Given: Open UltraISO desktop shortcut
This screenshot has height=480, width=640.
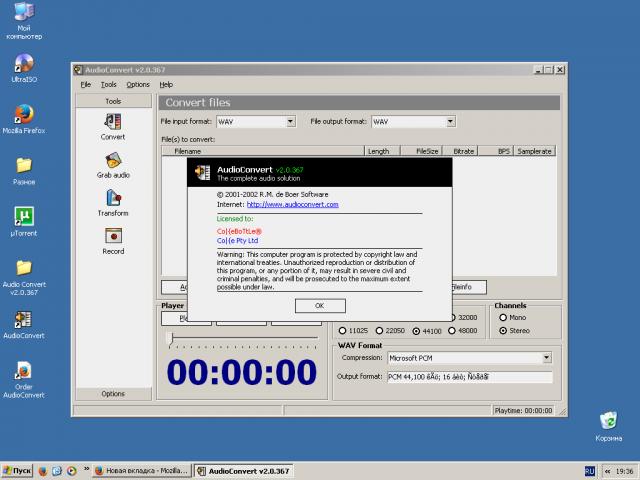Looking at the screenshot, I should pos(24,65).
